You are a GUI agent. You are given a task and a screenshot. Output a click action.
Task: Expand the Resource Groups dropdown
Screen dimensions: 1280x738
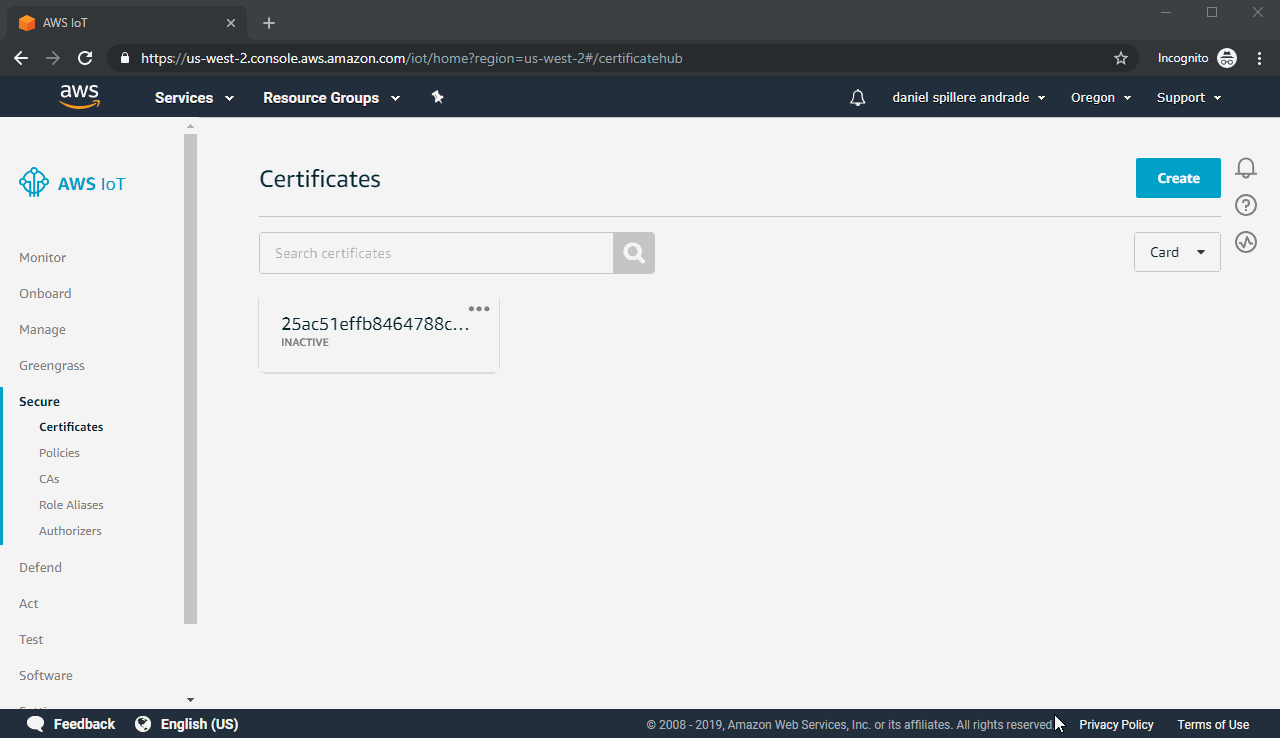tap(331, 98)
